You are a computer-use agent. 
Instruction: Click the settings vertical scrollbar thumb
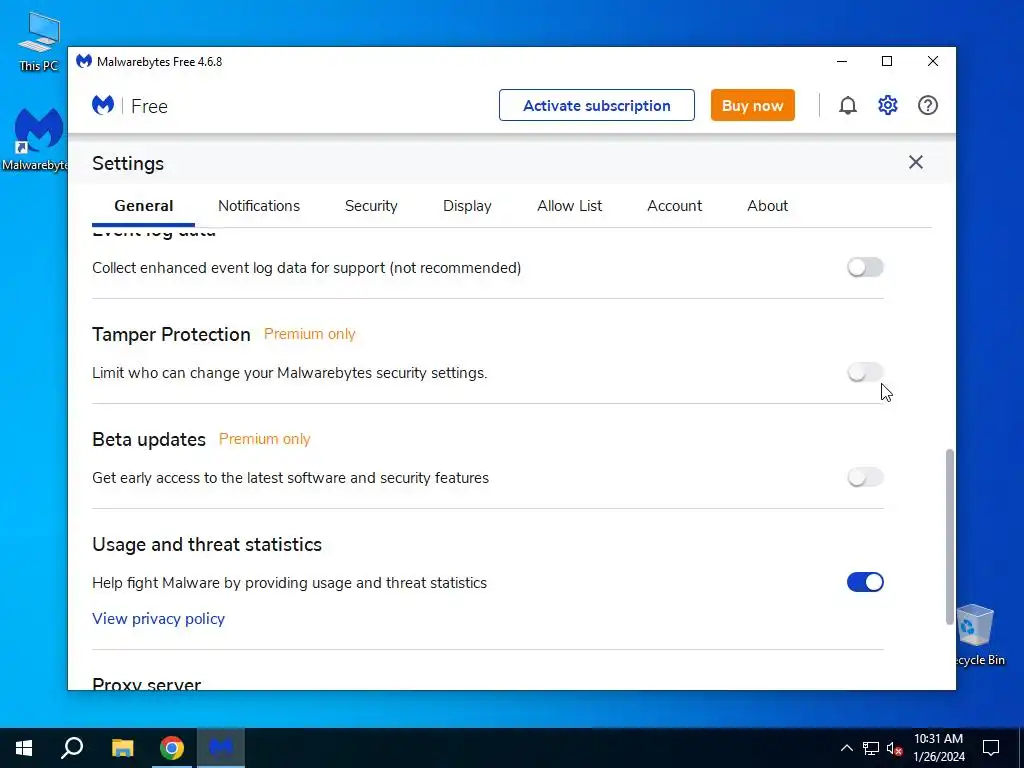point(949,537)
